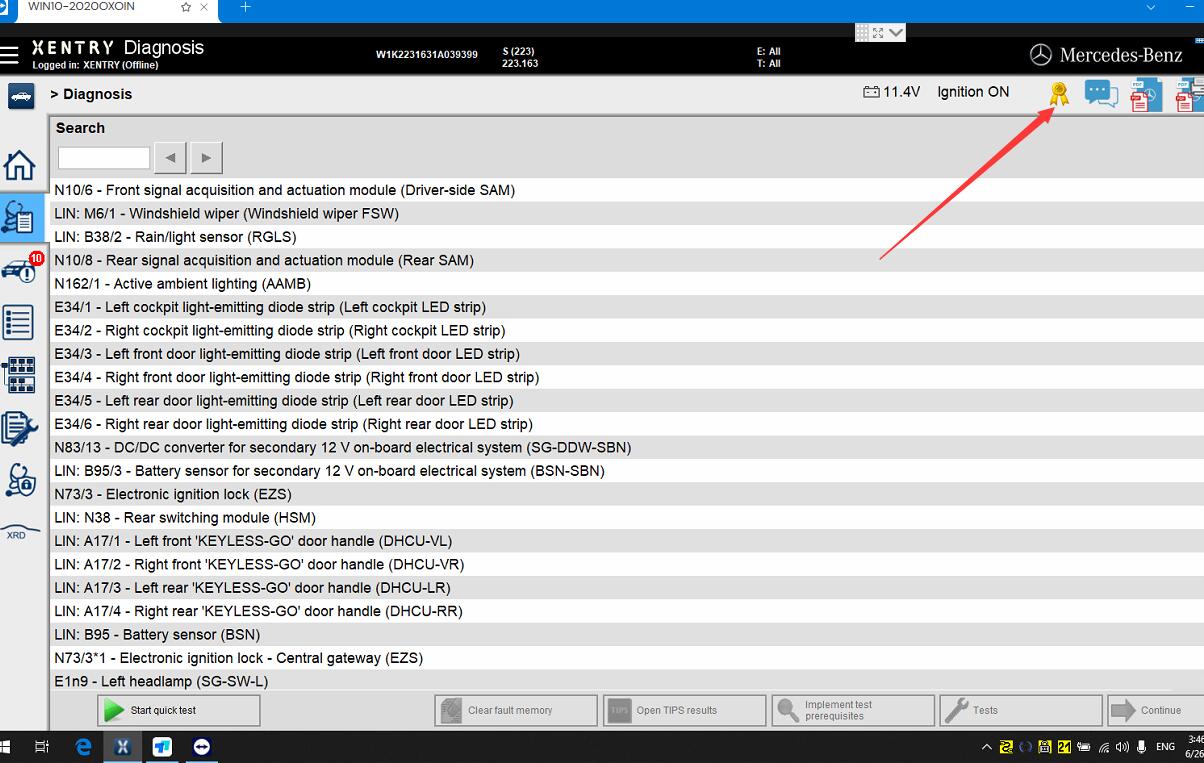The width and height of the screenshot is (1204, 763).
Task: Select E34/2 Right cockpit LED strip row
Action: tap(627, 330)
